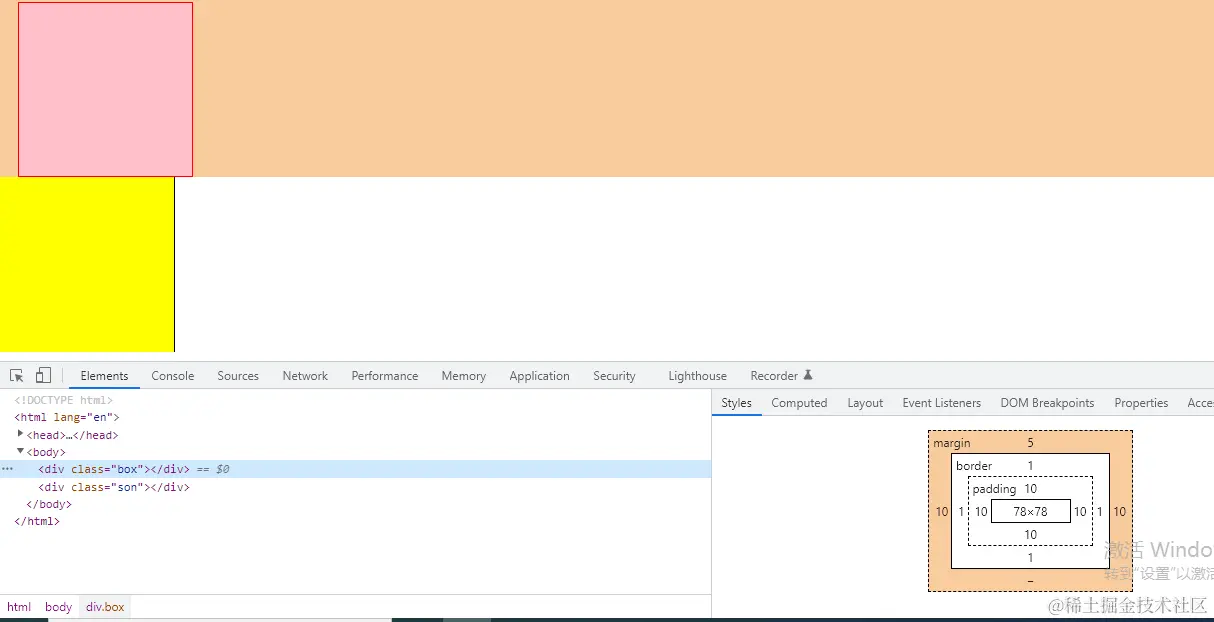Switch to the Network tab
Image resolution: width=1214 pixels, height=622 pixels.
coord(305,376)
